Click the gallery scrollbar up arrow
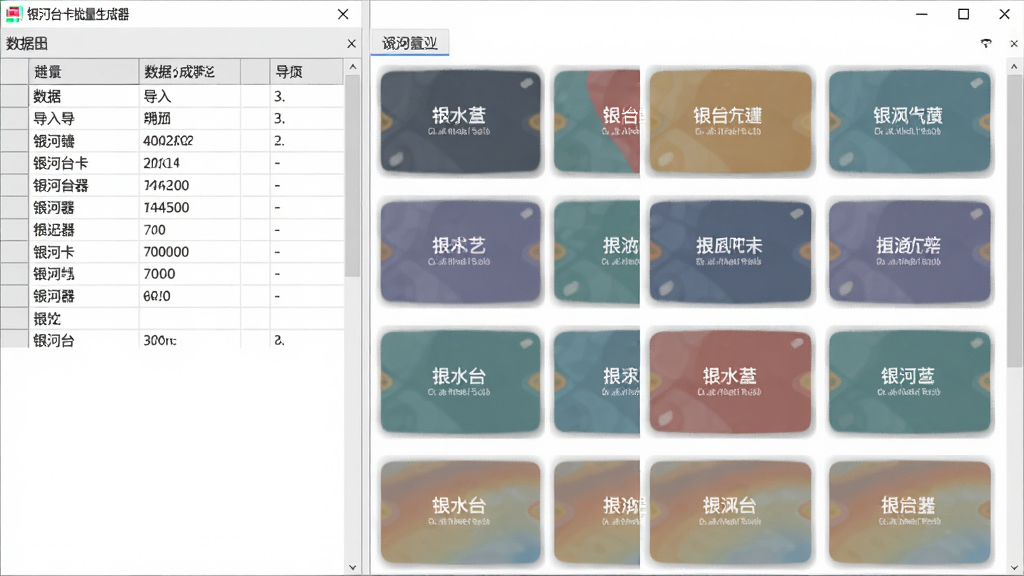This screenshot has height=576, width=1024. point(1014,67)
